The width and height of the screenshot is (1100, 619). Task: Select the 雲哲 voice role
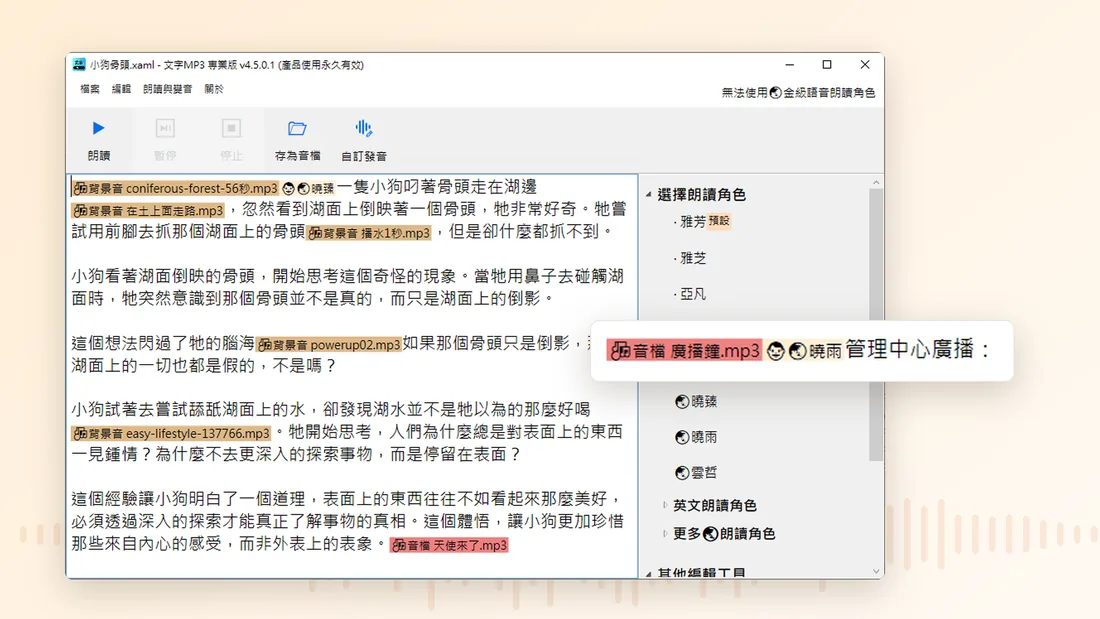(x=696, y=472)
